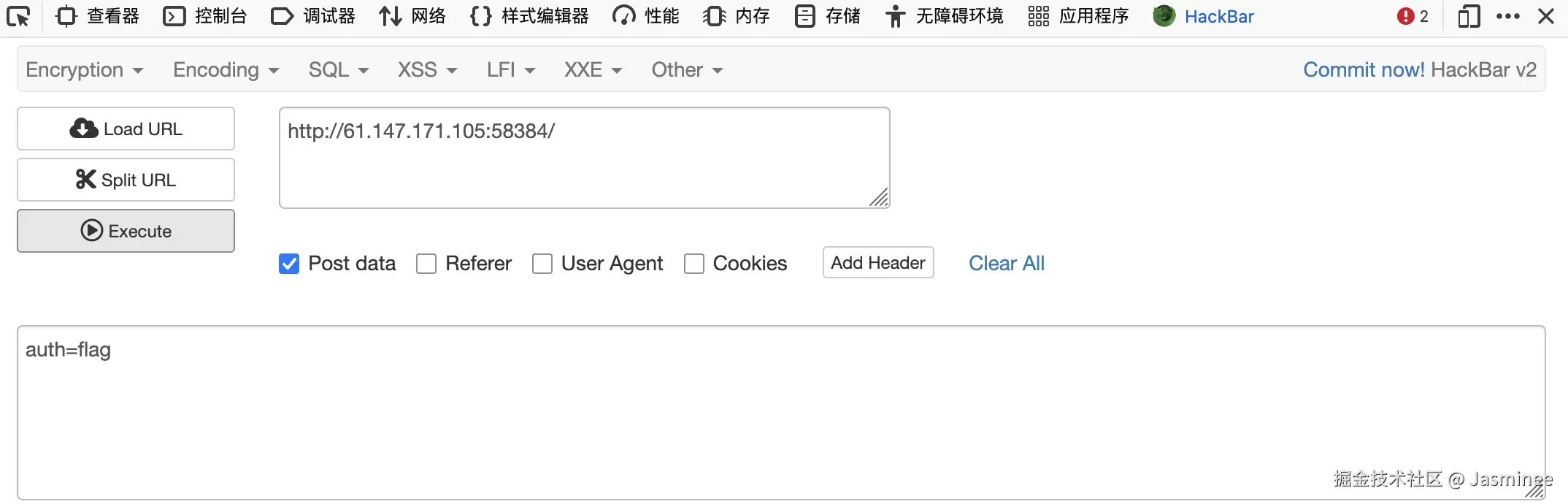Open the Console (控制台) panel
The image size is (1568, 504).
click(x=205, y=16)
